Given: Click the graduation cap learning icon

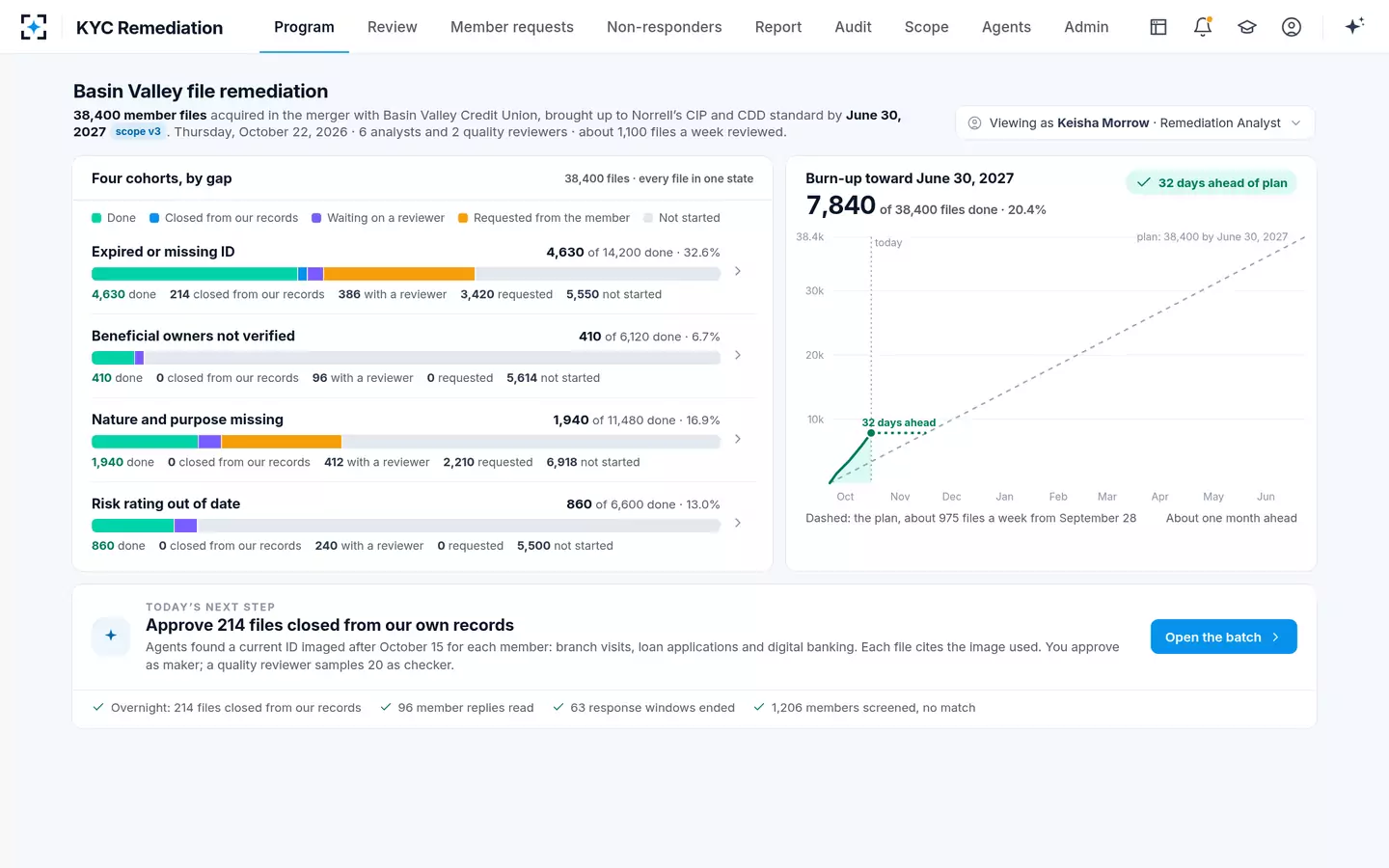Looking at the screenshot, I should [1247, 27].
